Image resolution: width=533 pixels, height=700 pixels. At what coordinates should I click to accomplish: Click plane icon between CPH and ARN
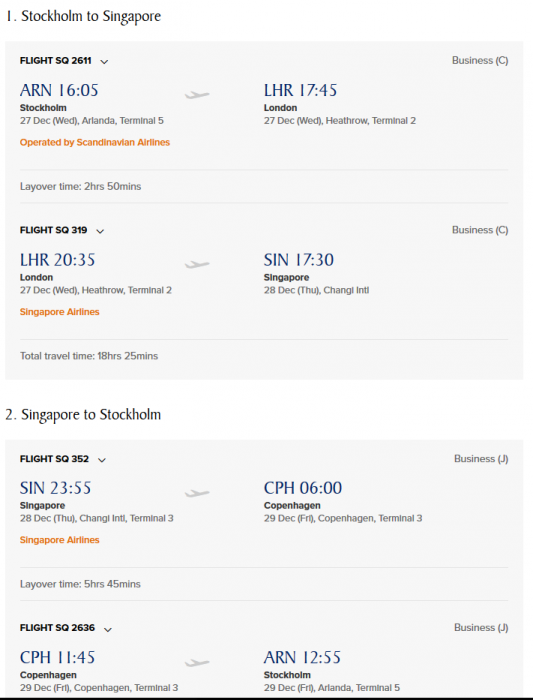tap(197, 662)
